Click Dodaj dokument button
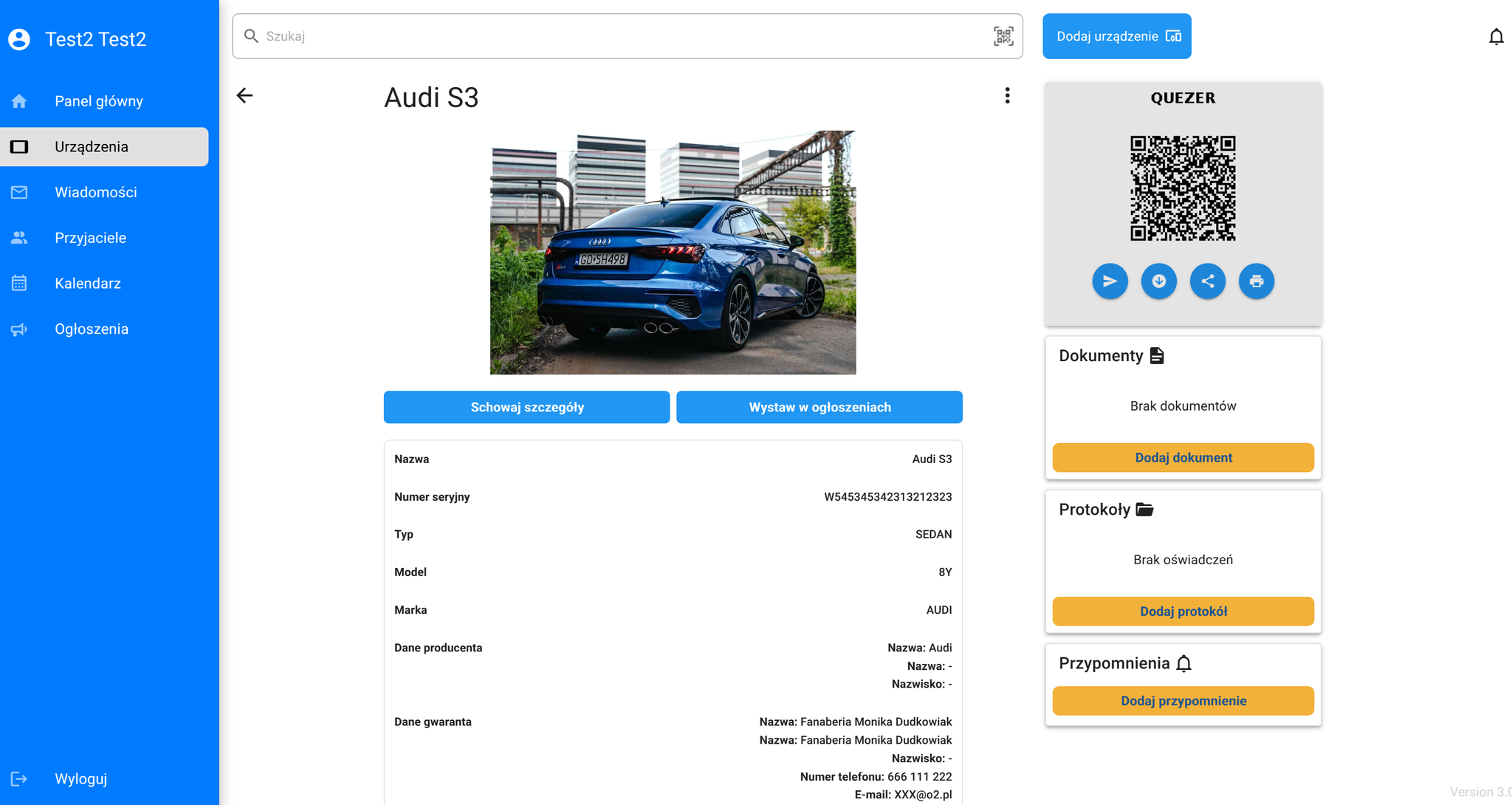This screenshot has width=1512, height=805. 1183,458
